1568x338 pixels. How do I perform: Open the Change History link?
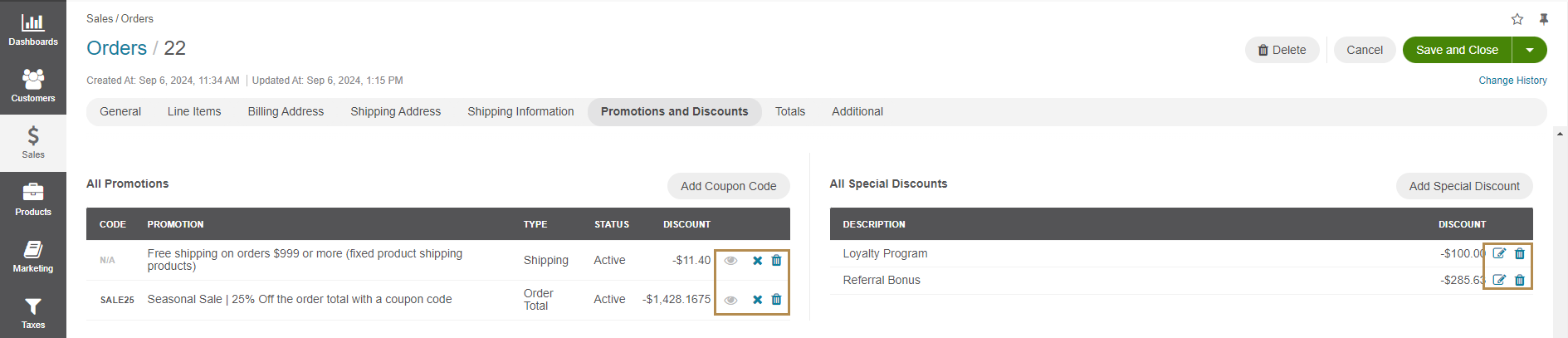coord(1512,81)
